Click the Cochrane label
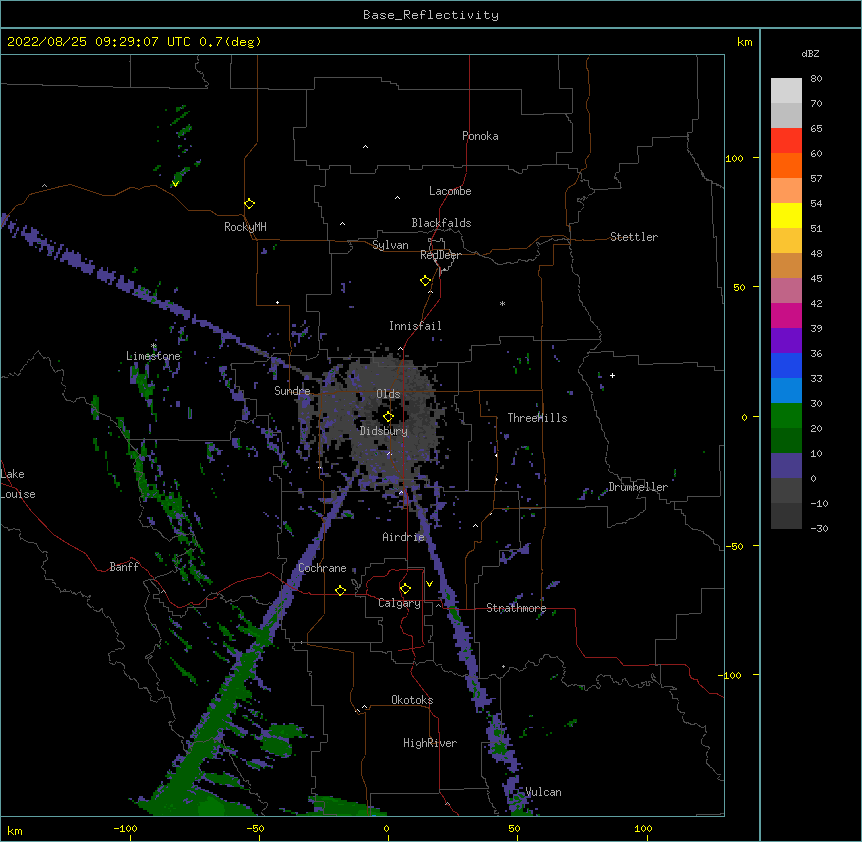The image size is (862, 842). click(322, 568)
